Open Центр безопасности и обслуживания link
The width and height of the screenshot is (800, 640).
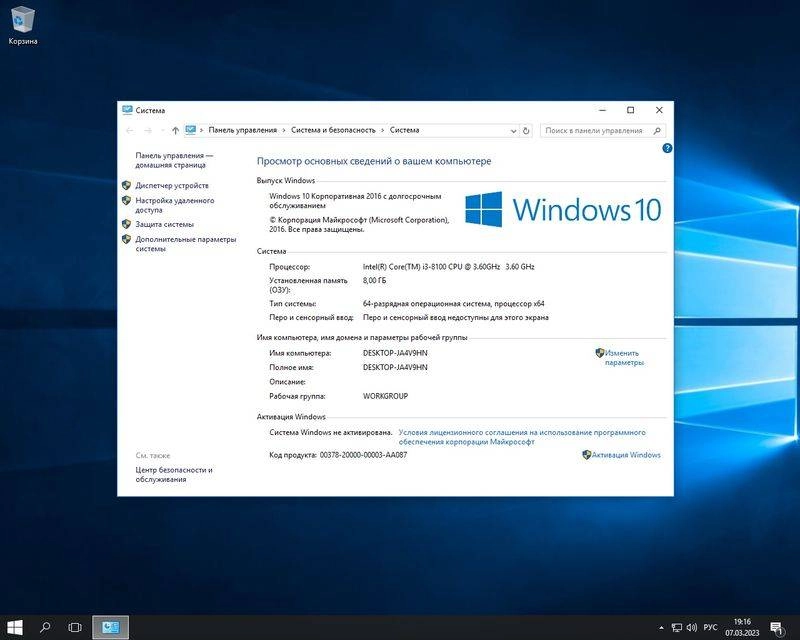pos(173,475)
